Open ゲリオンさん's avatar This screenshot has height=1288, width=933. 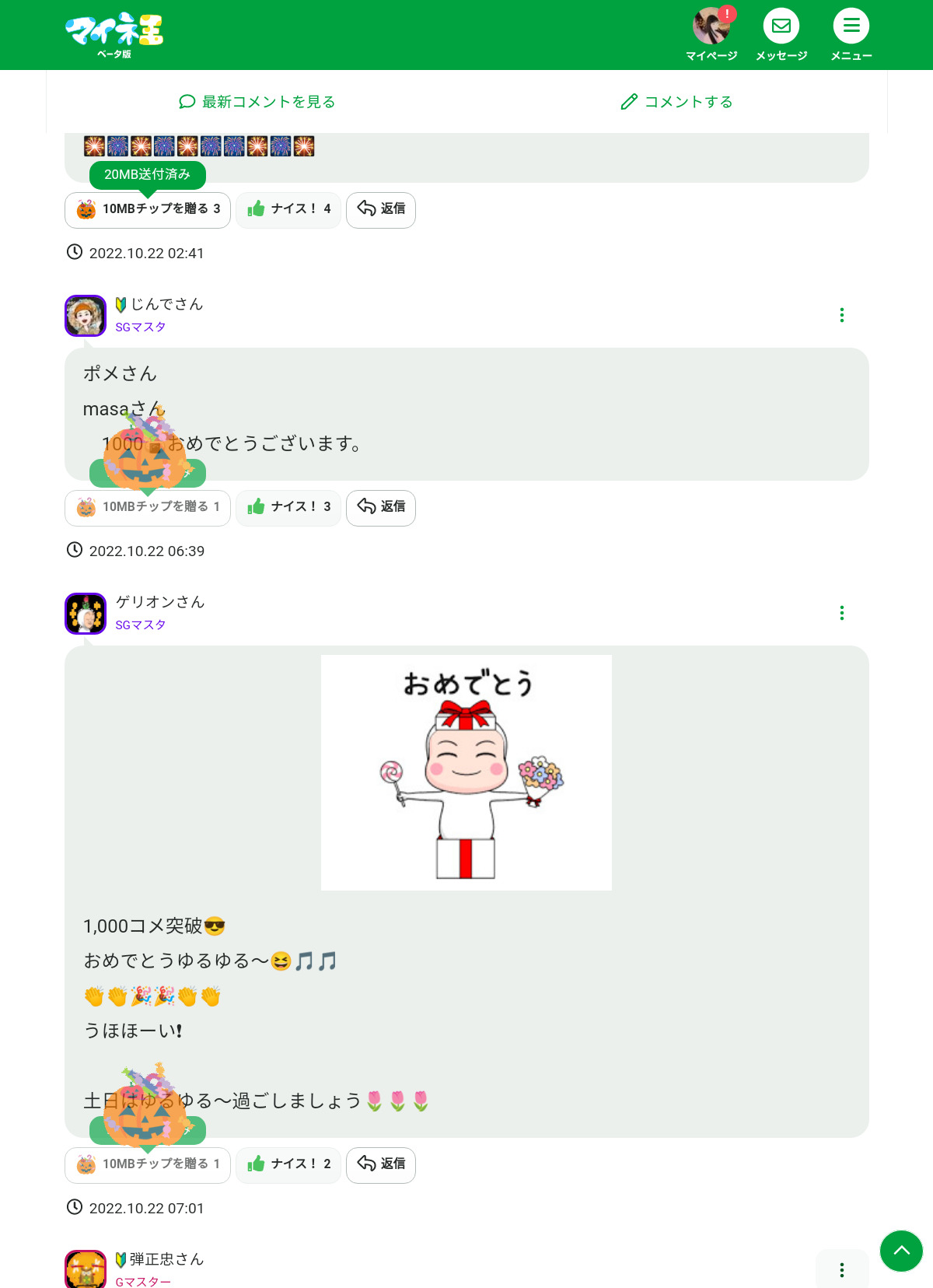86,614
